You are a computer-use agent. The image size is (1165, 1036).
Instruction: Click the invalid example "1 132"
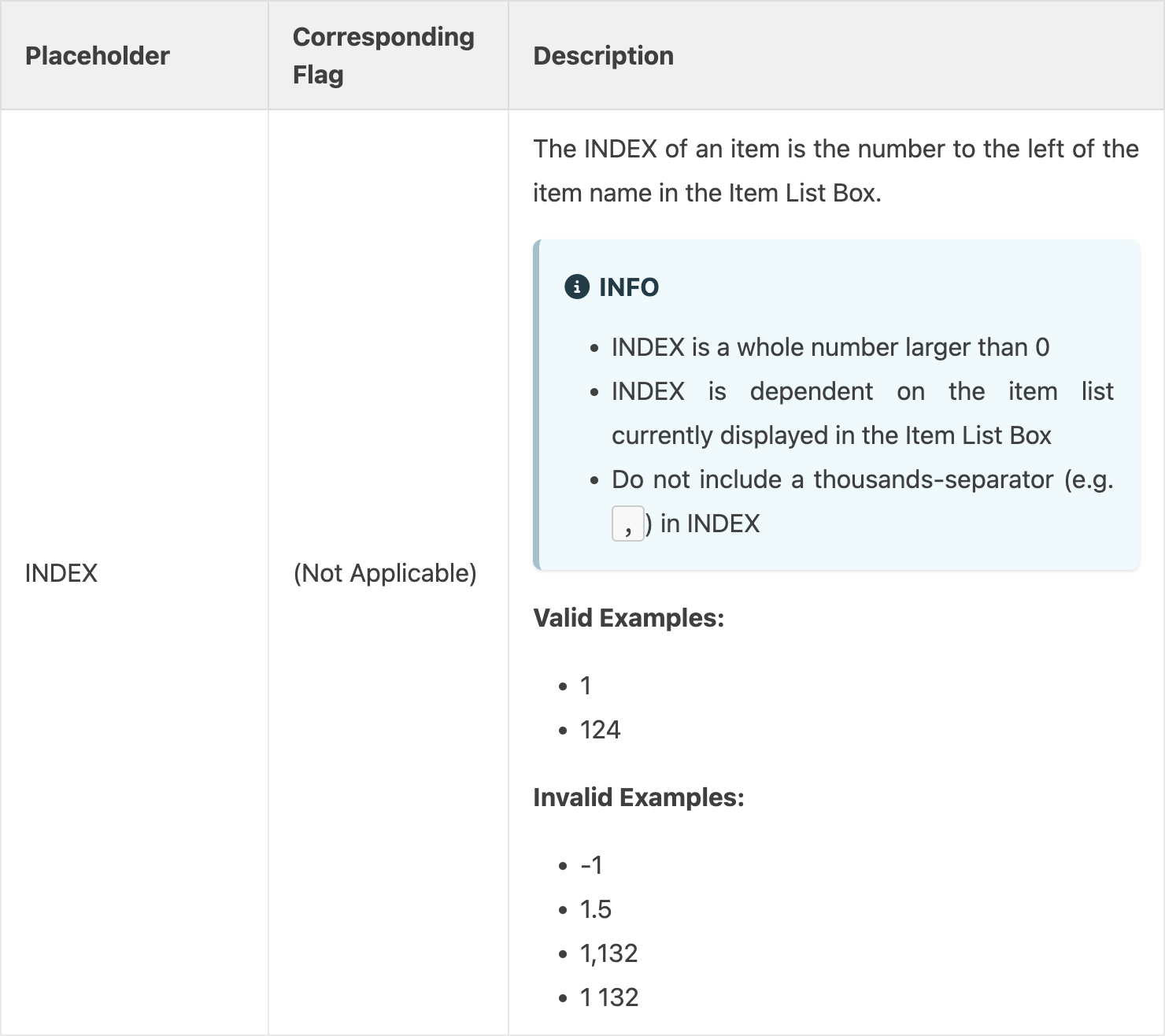click(608, 997)
